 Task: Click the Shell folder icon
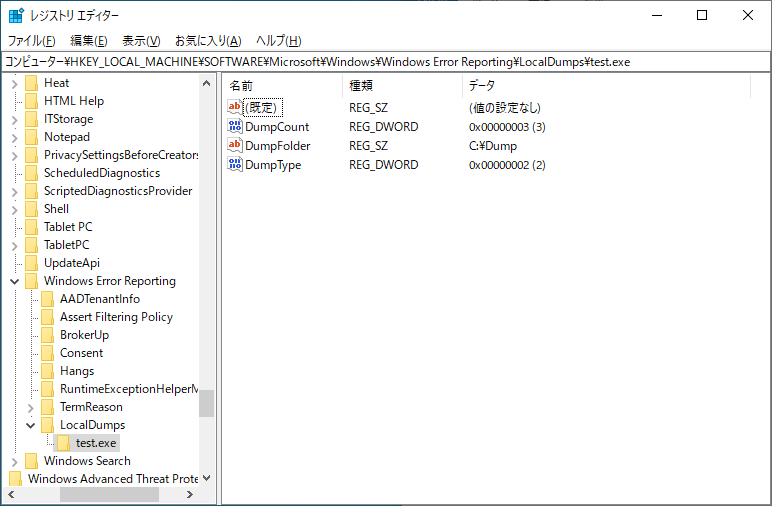(x=32, y=209)
